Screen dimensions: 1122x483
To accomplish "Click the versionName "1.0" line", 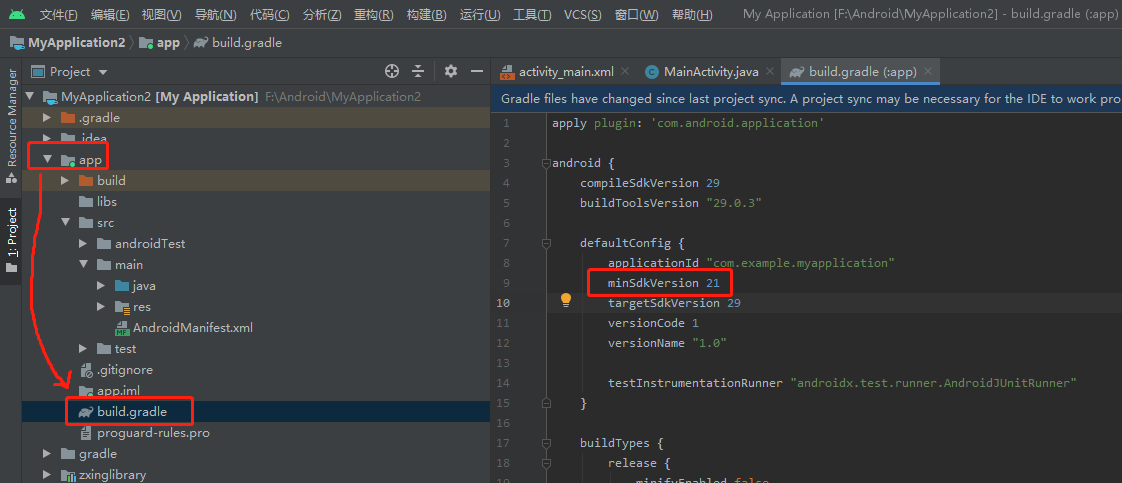I will click(x=667, y=343).
